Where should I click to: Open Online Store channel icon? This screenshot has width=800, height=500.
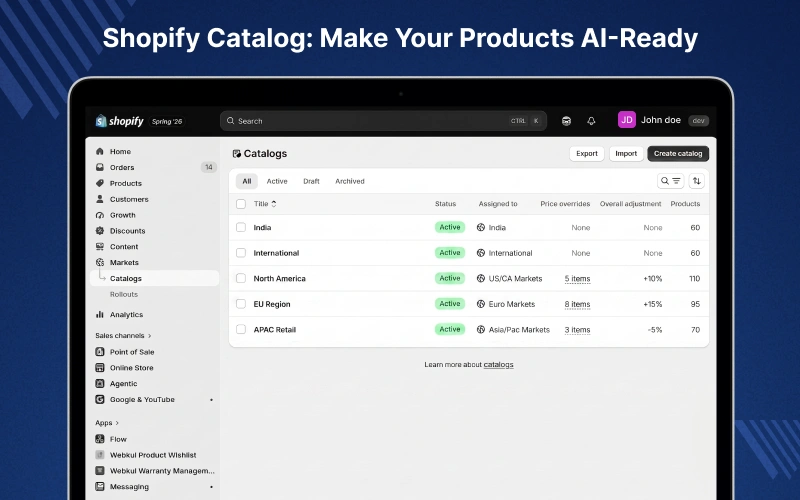point(100,367)
